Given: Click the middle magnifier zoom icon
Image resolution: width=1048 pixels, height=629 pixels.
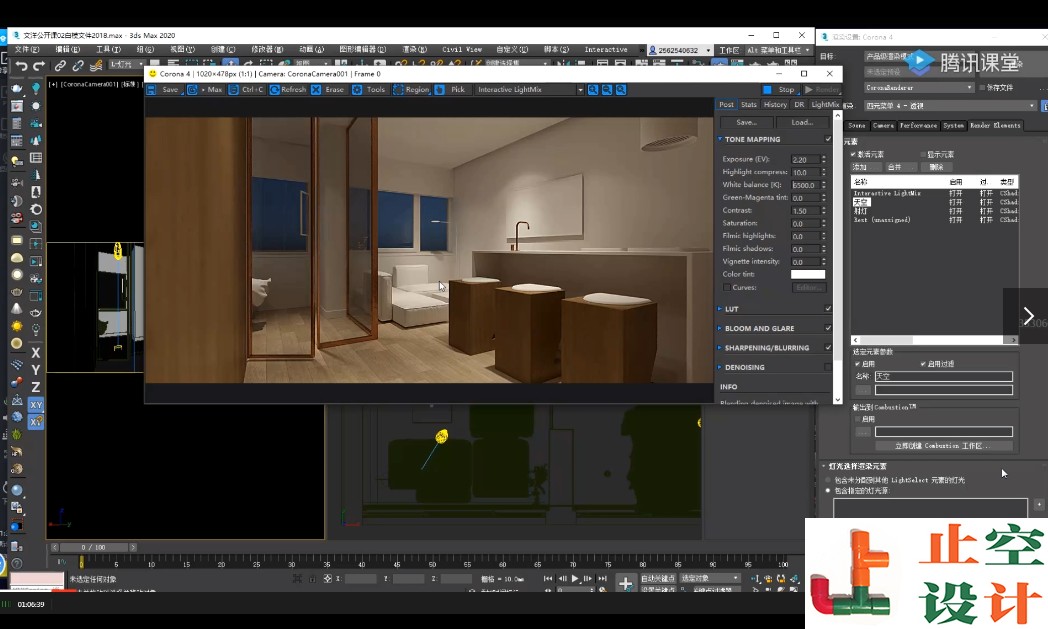Looking at the screenshot, I should click(607, 90).
